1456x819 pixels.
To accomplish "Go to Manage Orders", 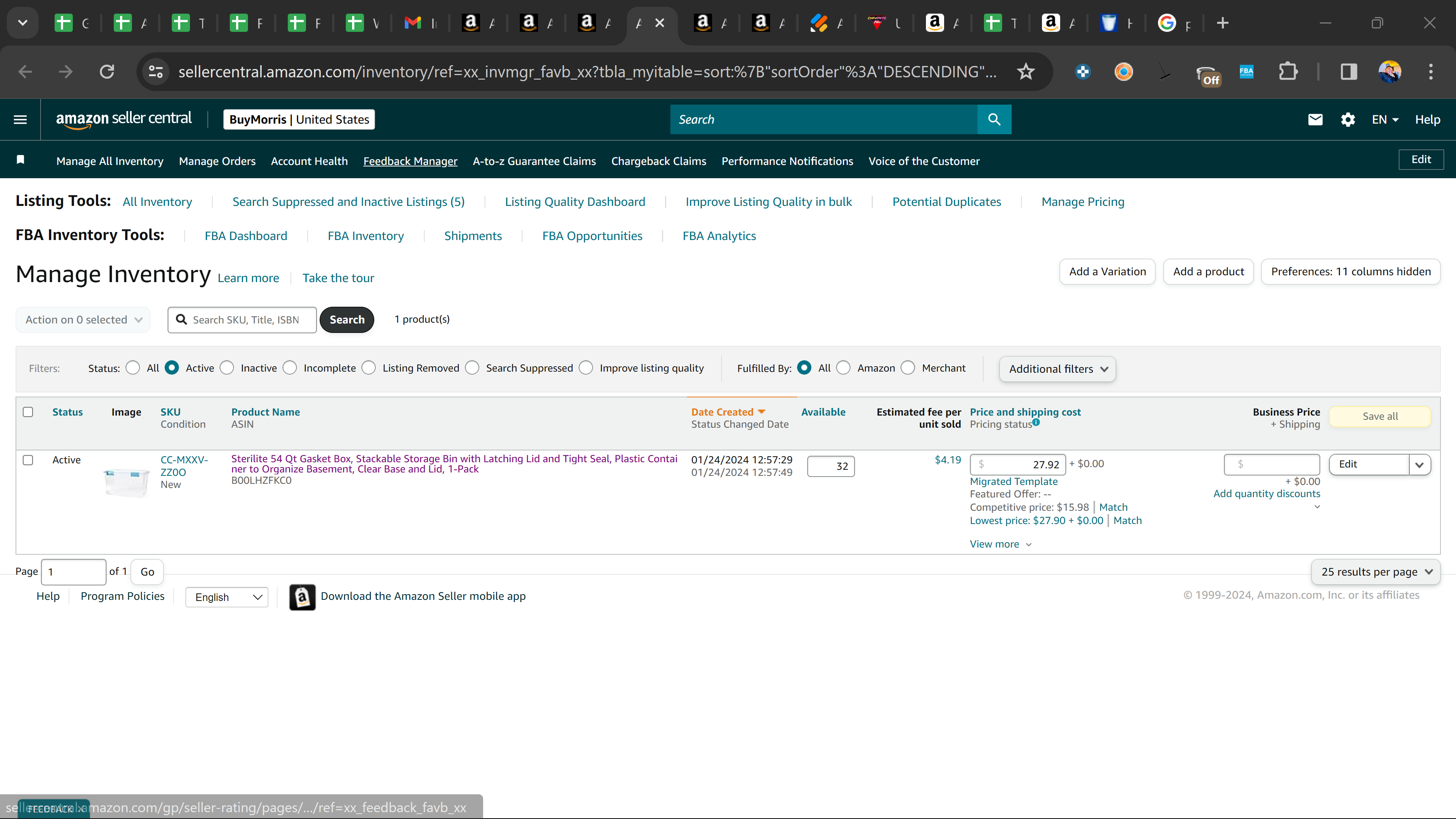I will click(x=217, y=161).
